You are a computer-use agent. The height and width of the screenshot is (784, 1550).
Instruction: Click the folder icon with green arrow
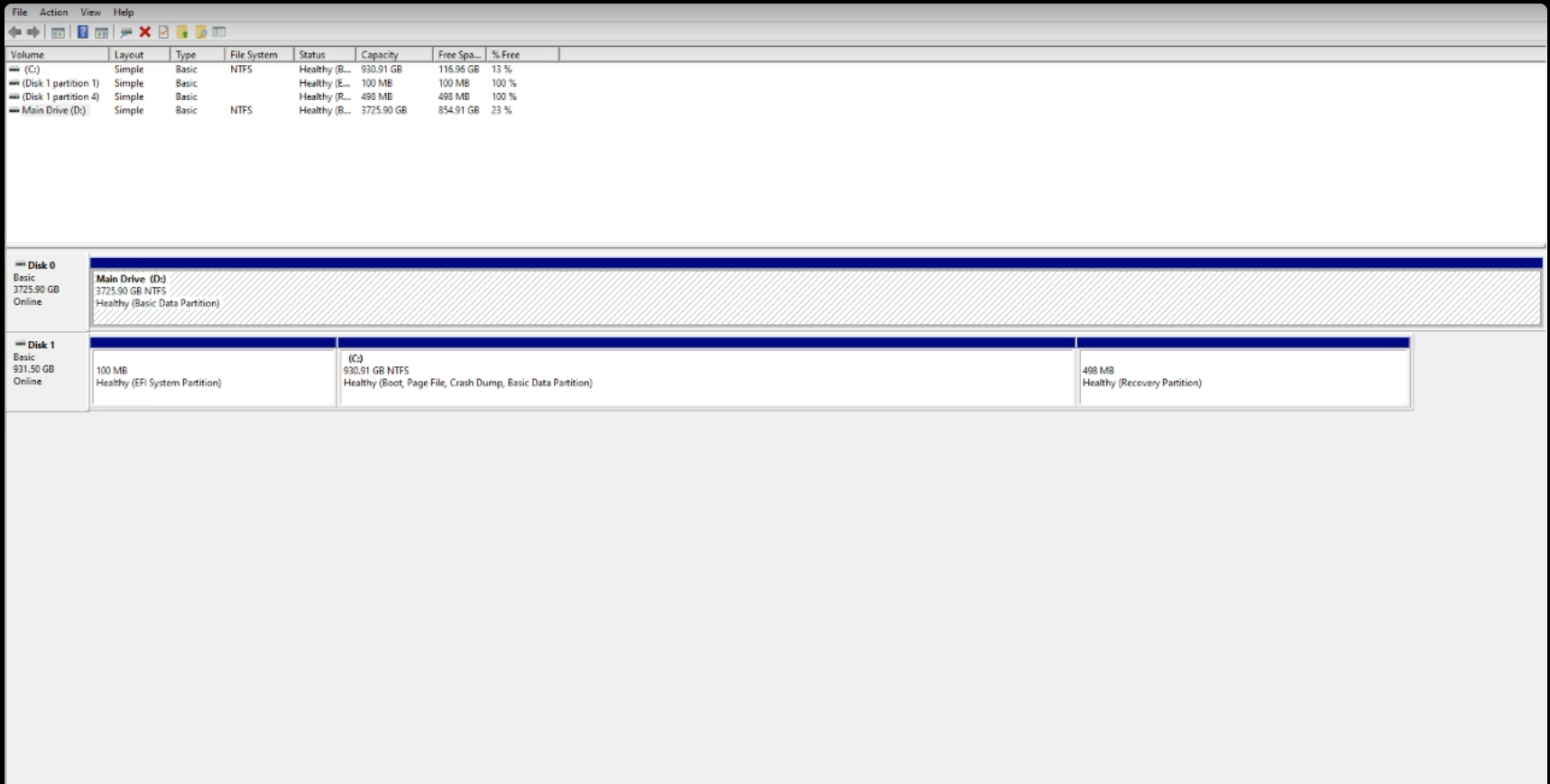coord(182,32)
